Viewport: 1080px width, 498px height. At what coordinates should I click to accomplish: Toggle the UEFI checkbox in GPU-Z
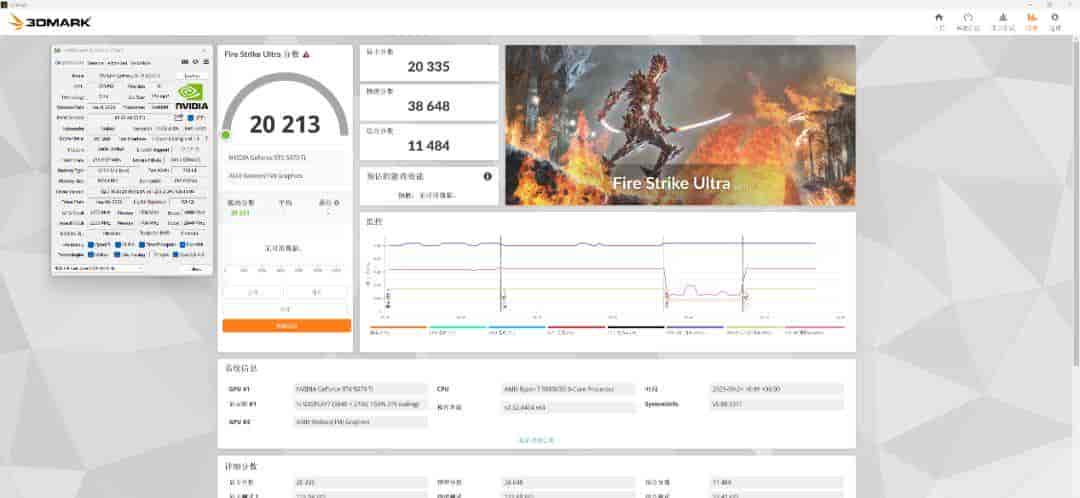[190, 118]
